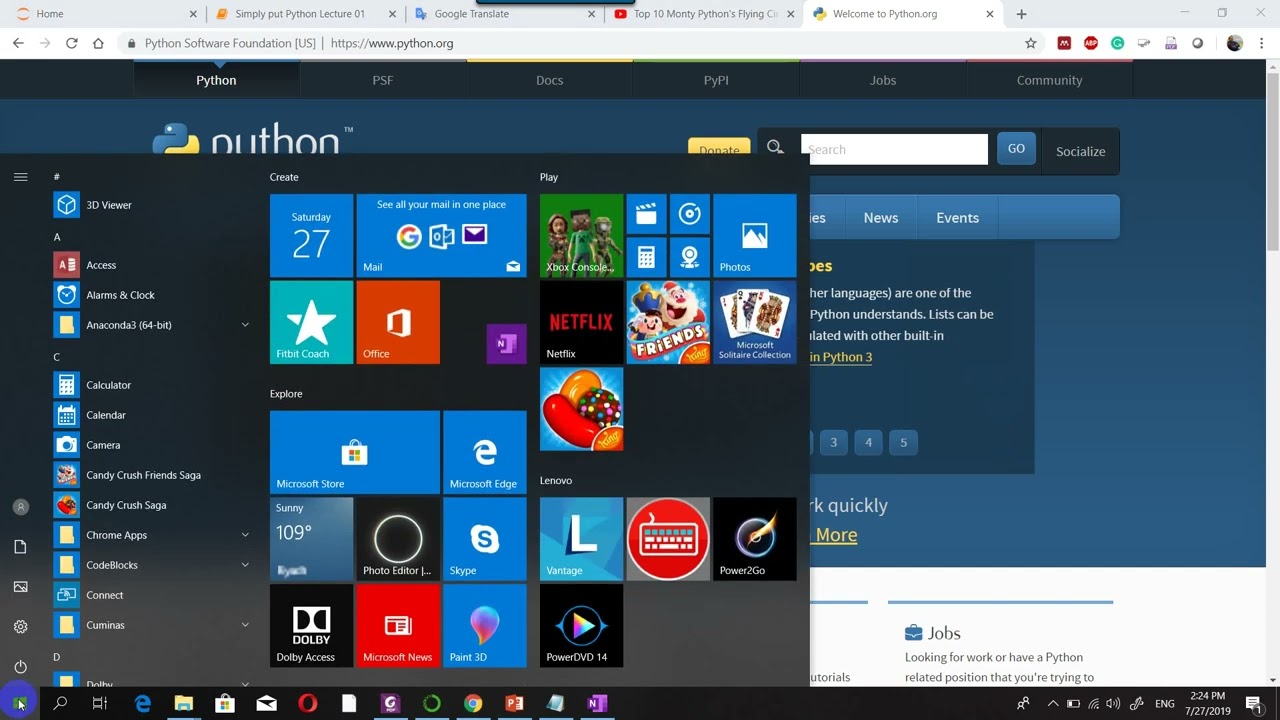
Task: Switch to the Simply put Python Lecture tab
Action: click(306, 14)
